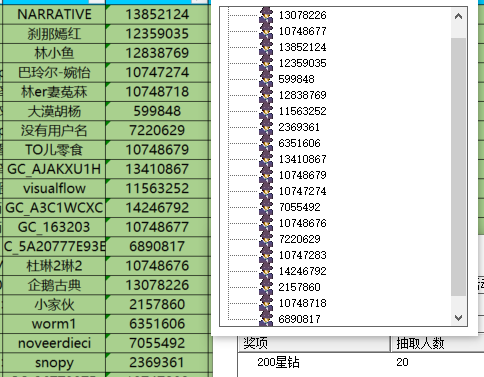Choose list entry 599848 in result list
This screenshot has width=484, height=377.
[x=296, y=79]
